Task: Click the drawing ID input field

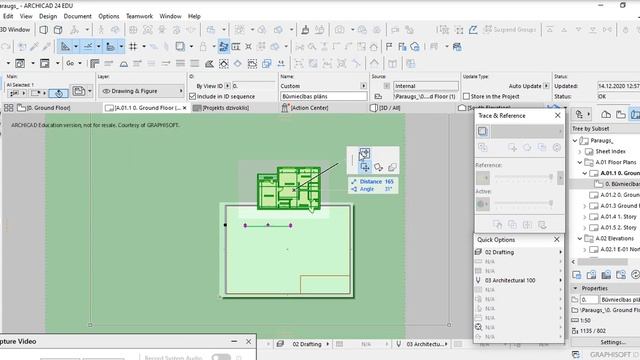Action: tap(254, 86)
